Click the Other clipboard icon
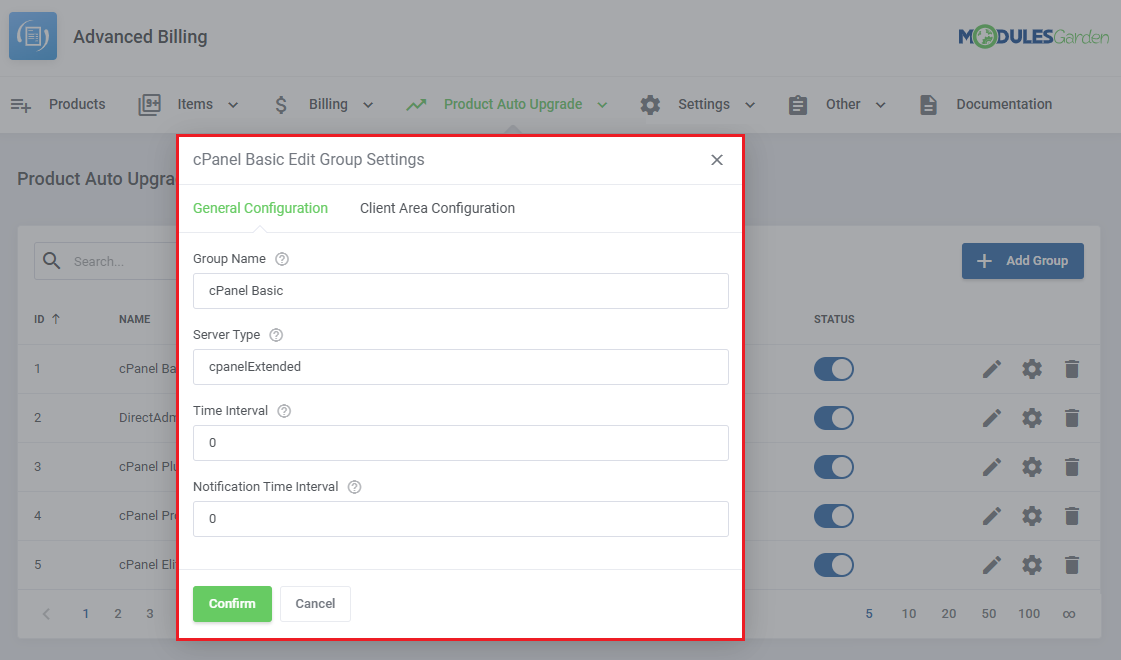The height and width of the screenshot is (660, 1121). [x=798, y=105]
